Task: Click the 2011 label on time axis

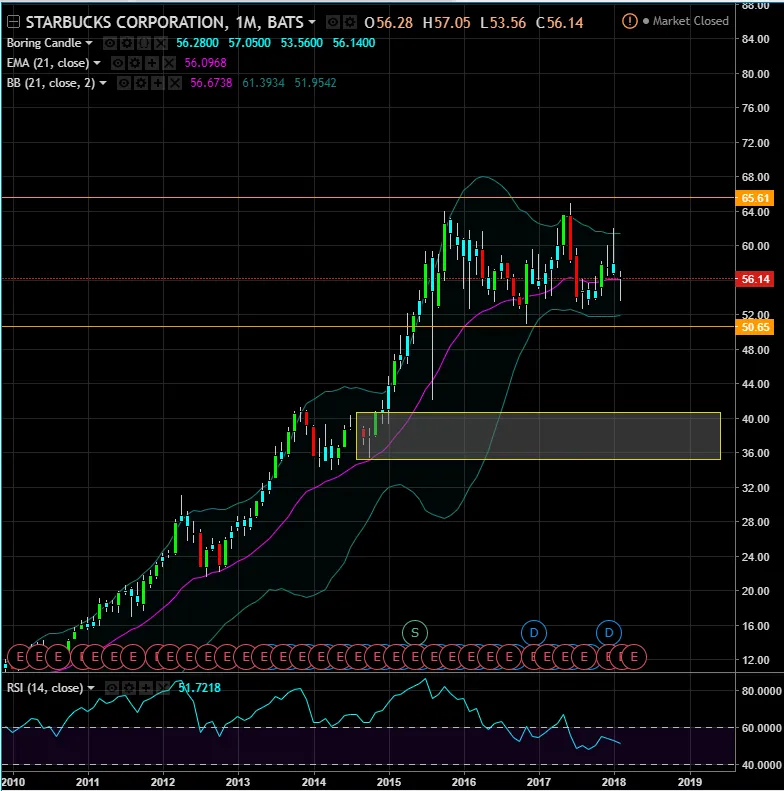Action: (x=88, y=782)
